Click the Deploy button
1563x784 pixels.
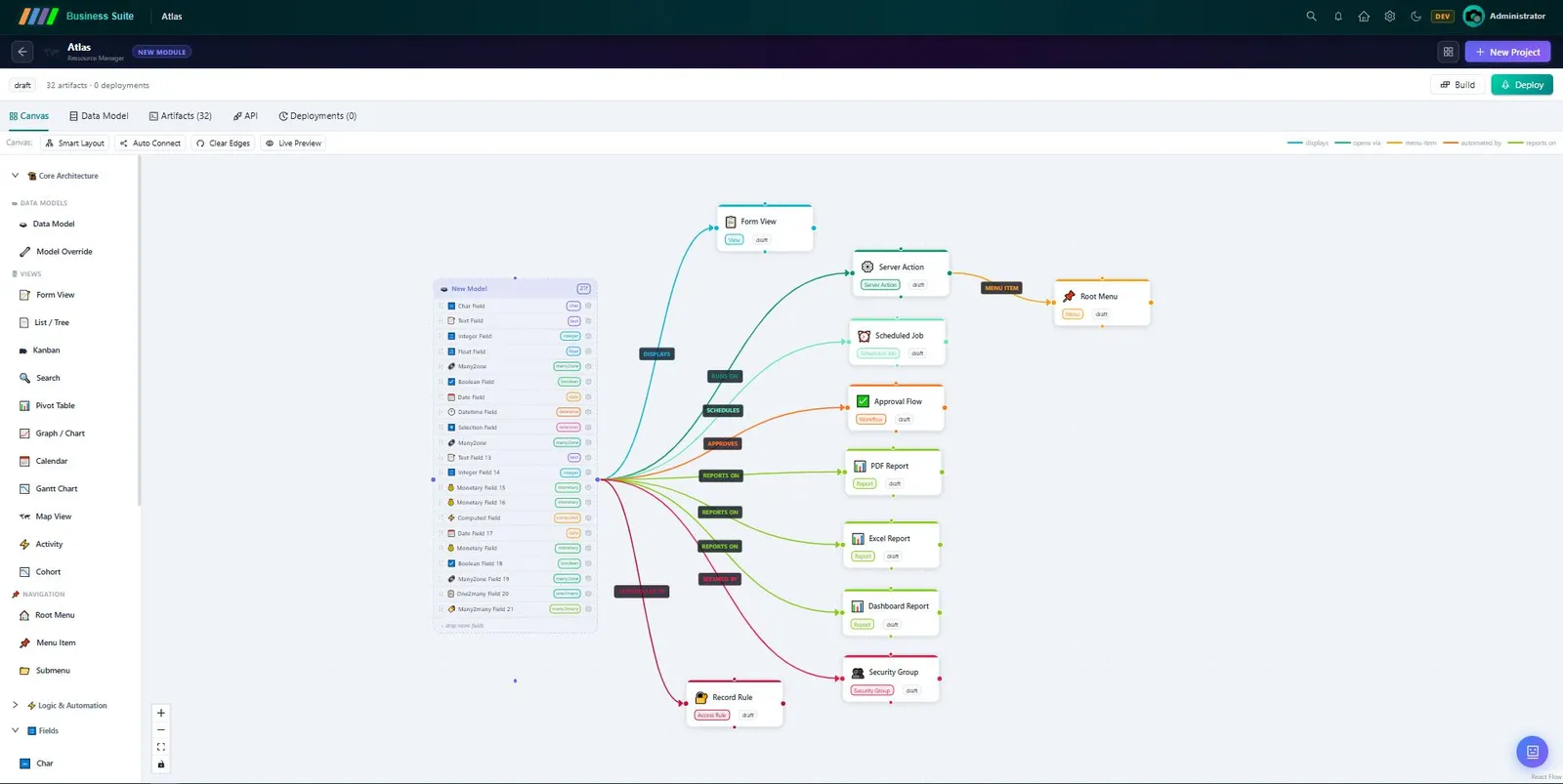(1522, 85)
